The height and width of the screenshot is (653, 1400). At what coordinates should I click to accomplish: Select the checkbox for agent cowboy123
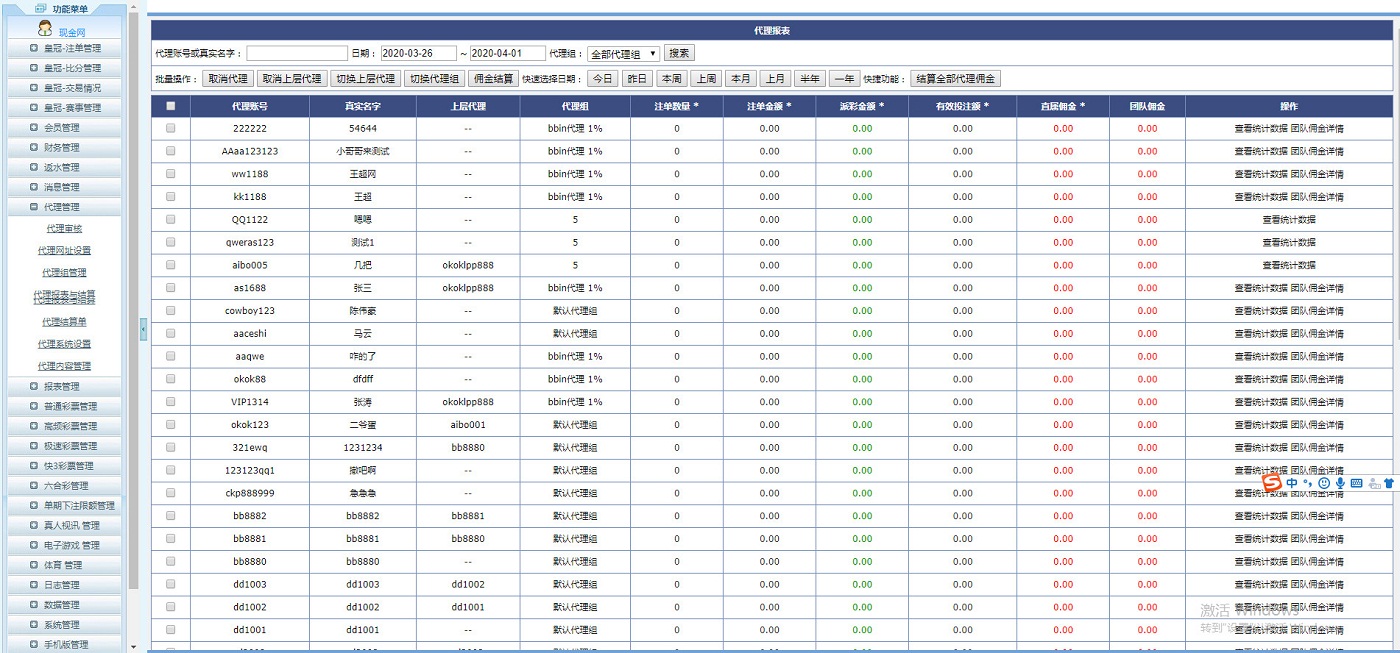[170, 311]
